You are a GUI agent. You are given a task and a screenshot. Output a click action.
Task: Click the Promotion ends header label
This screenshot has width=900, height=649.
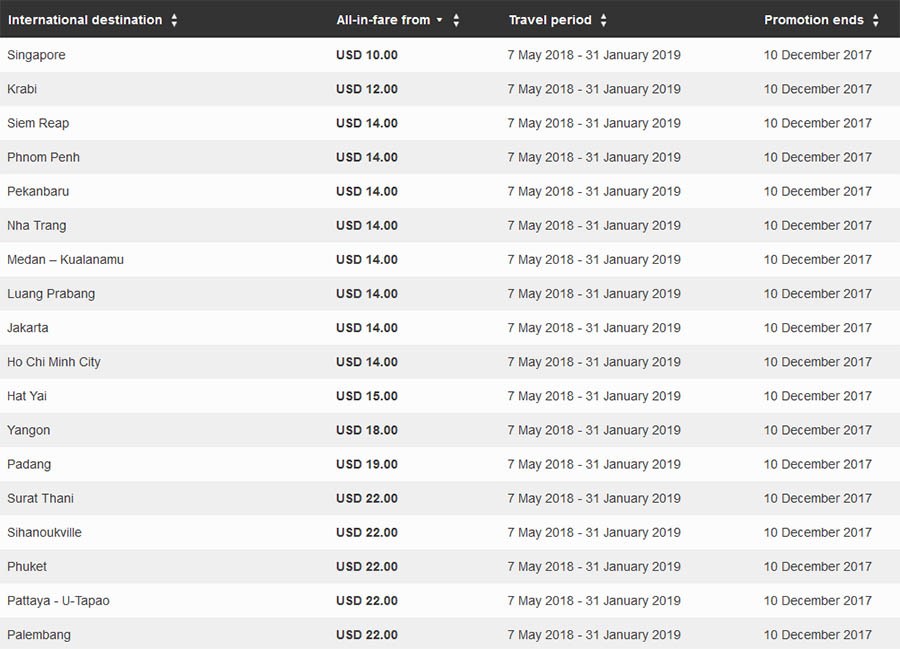[813, 20]
